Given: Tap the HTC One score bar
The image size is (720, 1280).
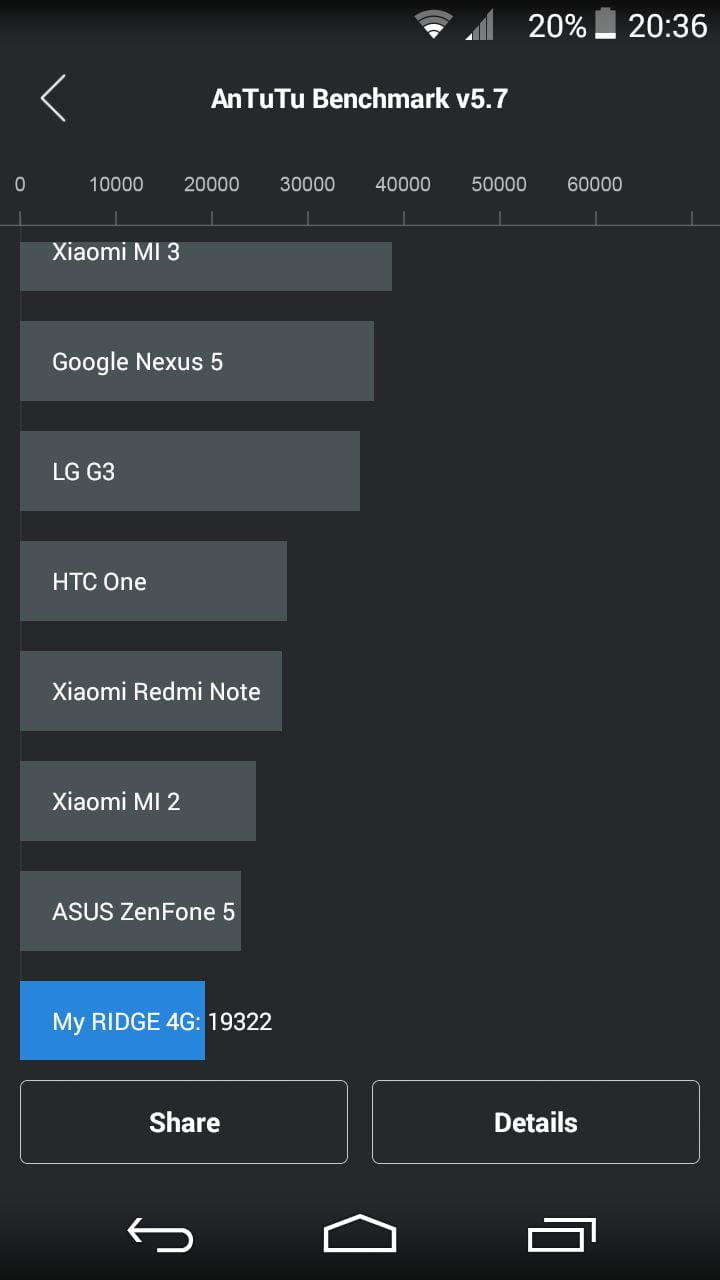Looking at the screenshot, I should (153, 581).
